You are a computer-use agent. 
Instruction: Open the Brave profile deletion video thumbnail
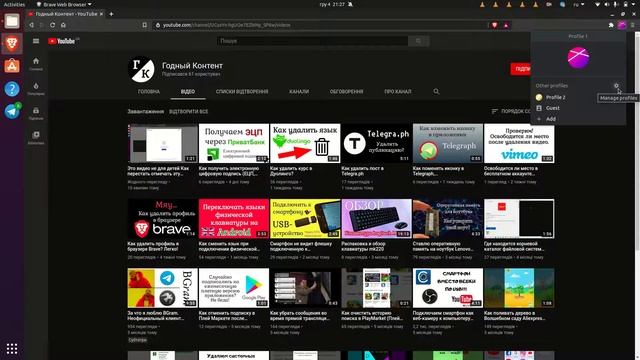pos(162,218)
